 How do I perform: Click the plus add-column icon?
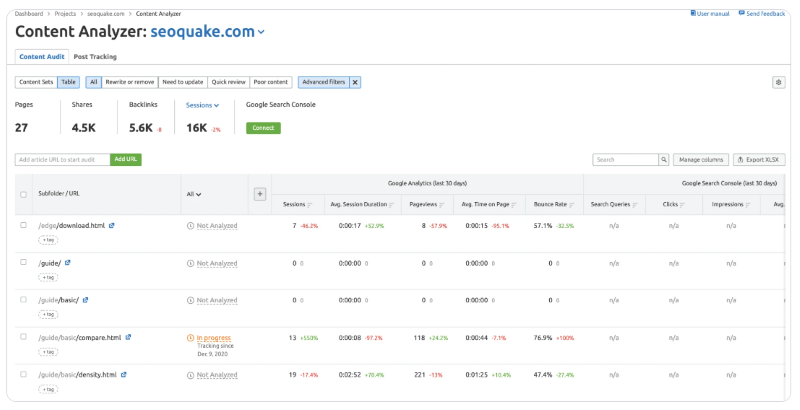260,193
